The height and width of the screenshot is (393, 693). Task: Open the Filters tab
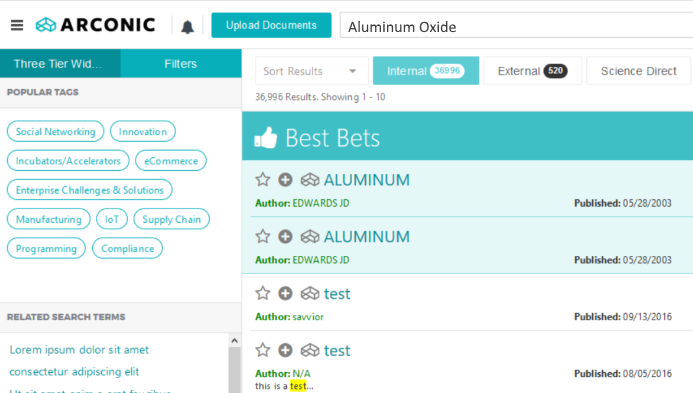coord(181,64)
